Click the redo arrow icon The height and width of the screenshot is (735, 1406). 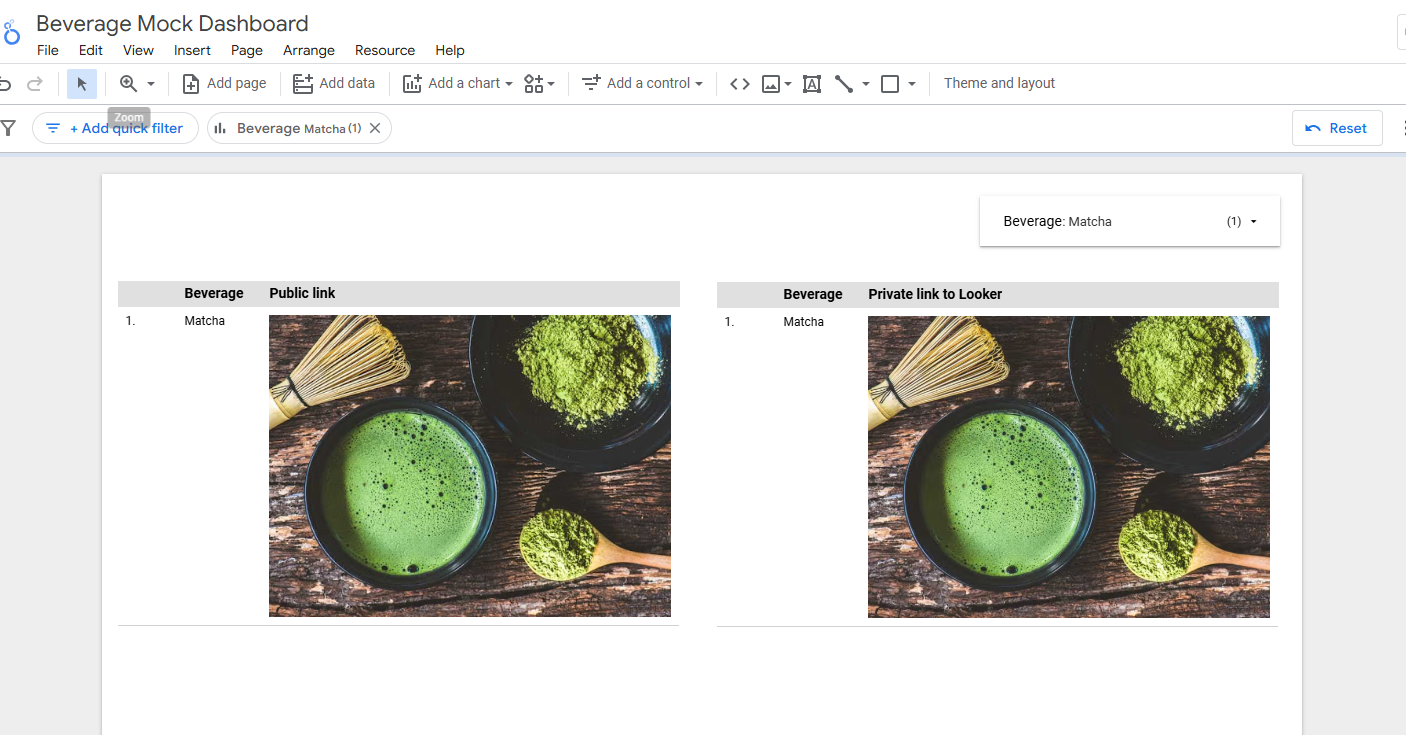[x=35, y=84]
